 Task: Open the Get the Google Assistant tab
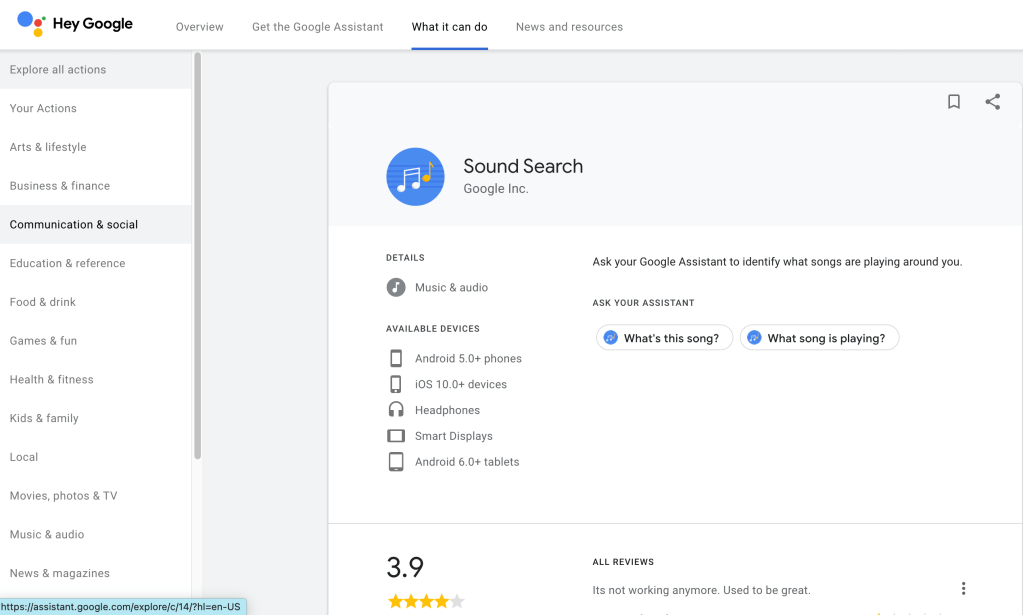click(317, 27)
